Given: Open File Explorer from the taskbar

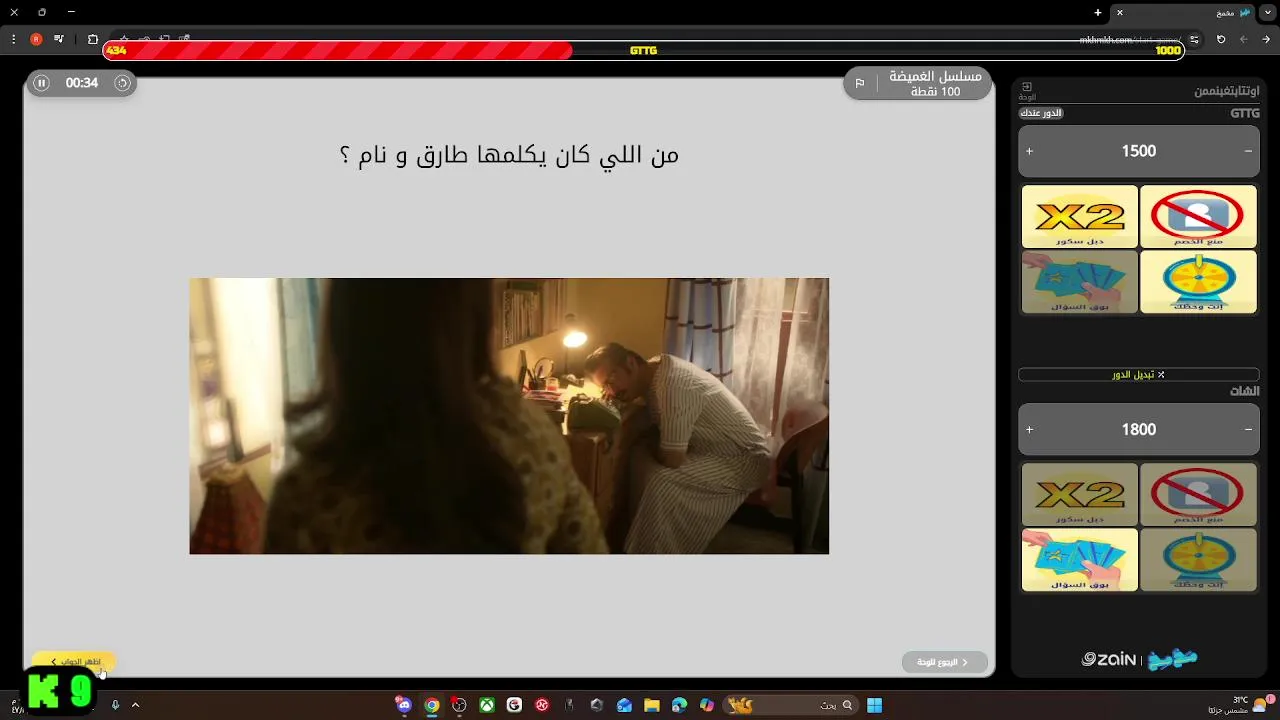Looking at the screenshot, I should (652, 705).
